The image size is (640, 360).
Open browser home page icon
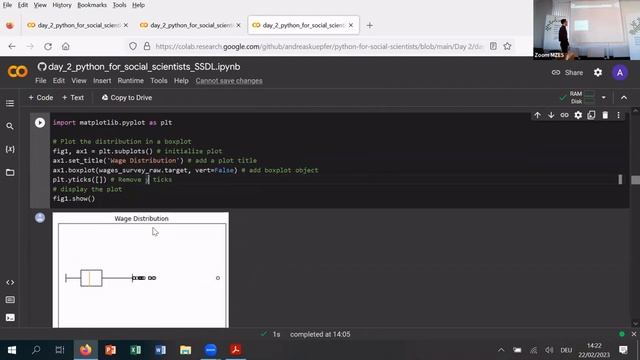(66, 47)
